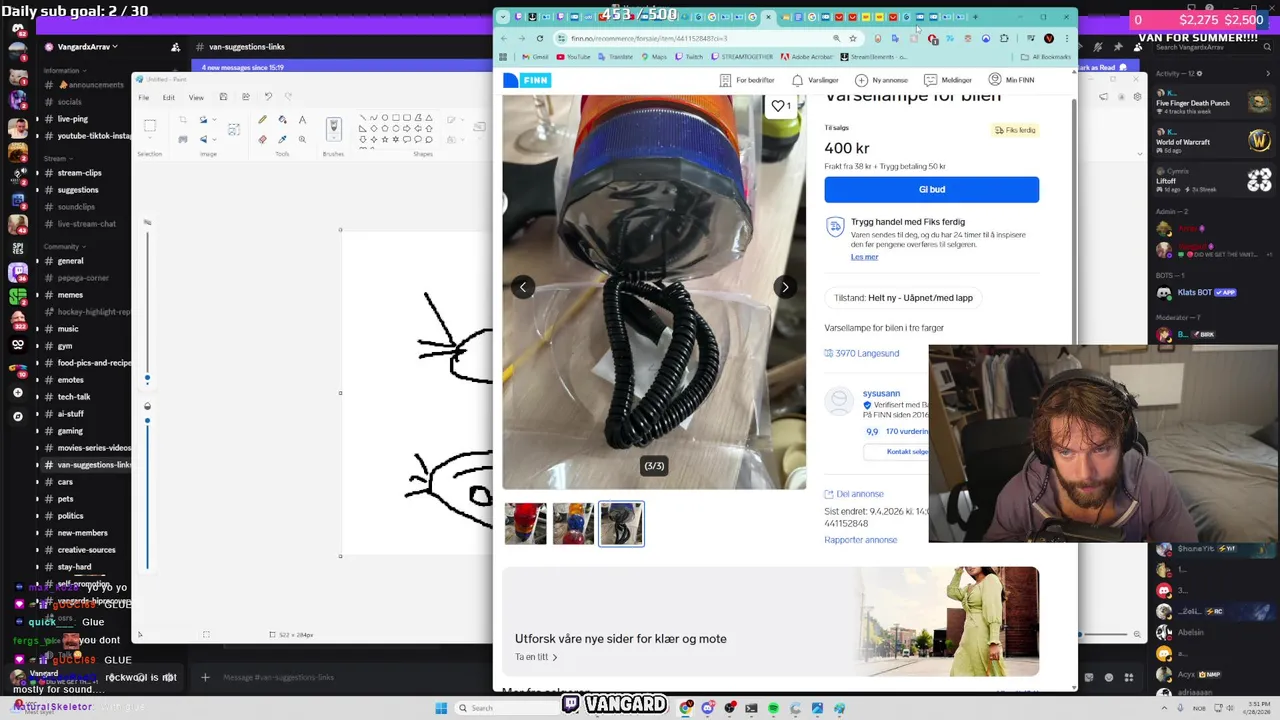Viewport: 1280px width, 720px height.
Task: Select second listing thumbnail photo
Action: 573,524
